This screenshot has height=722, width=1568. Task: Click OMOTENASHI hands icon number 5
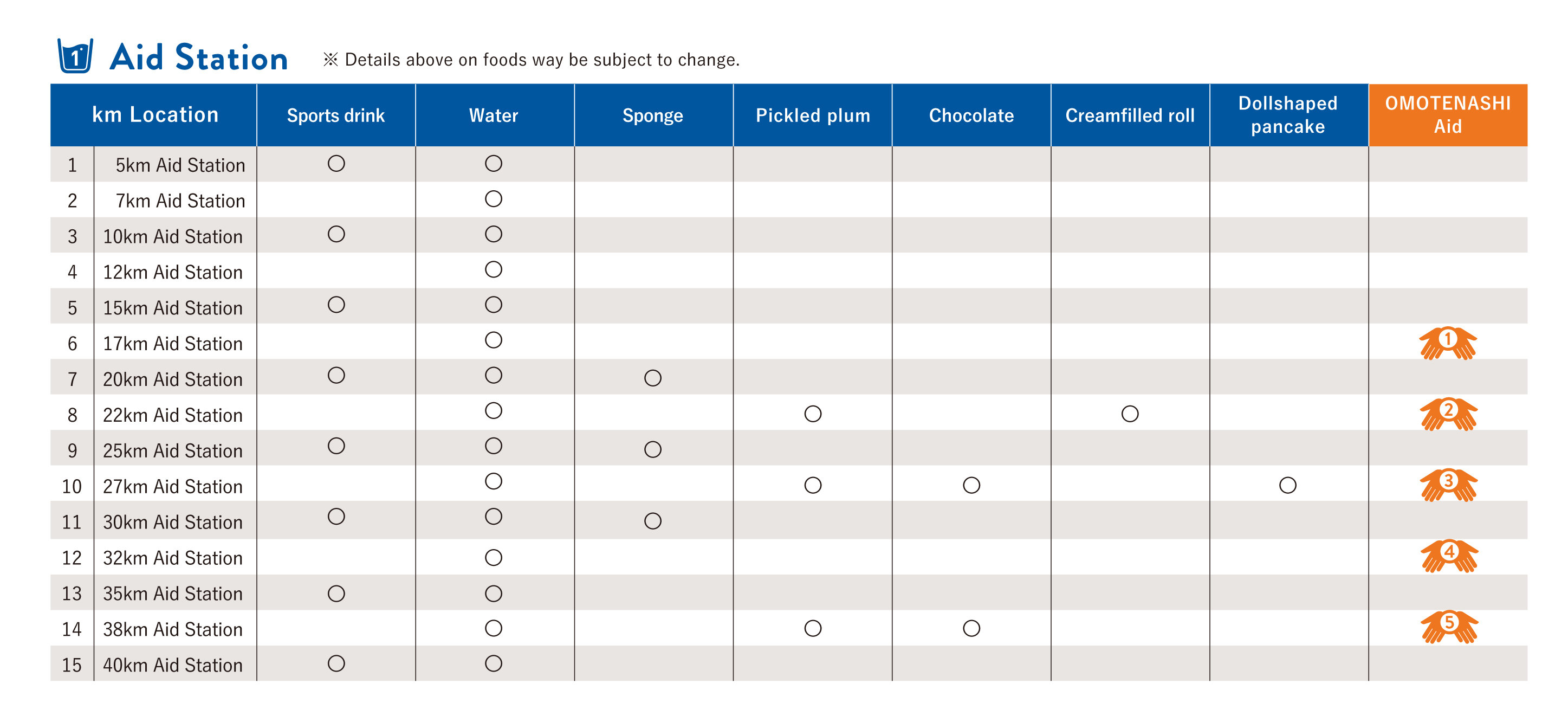[1449, 627]
